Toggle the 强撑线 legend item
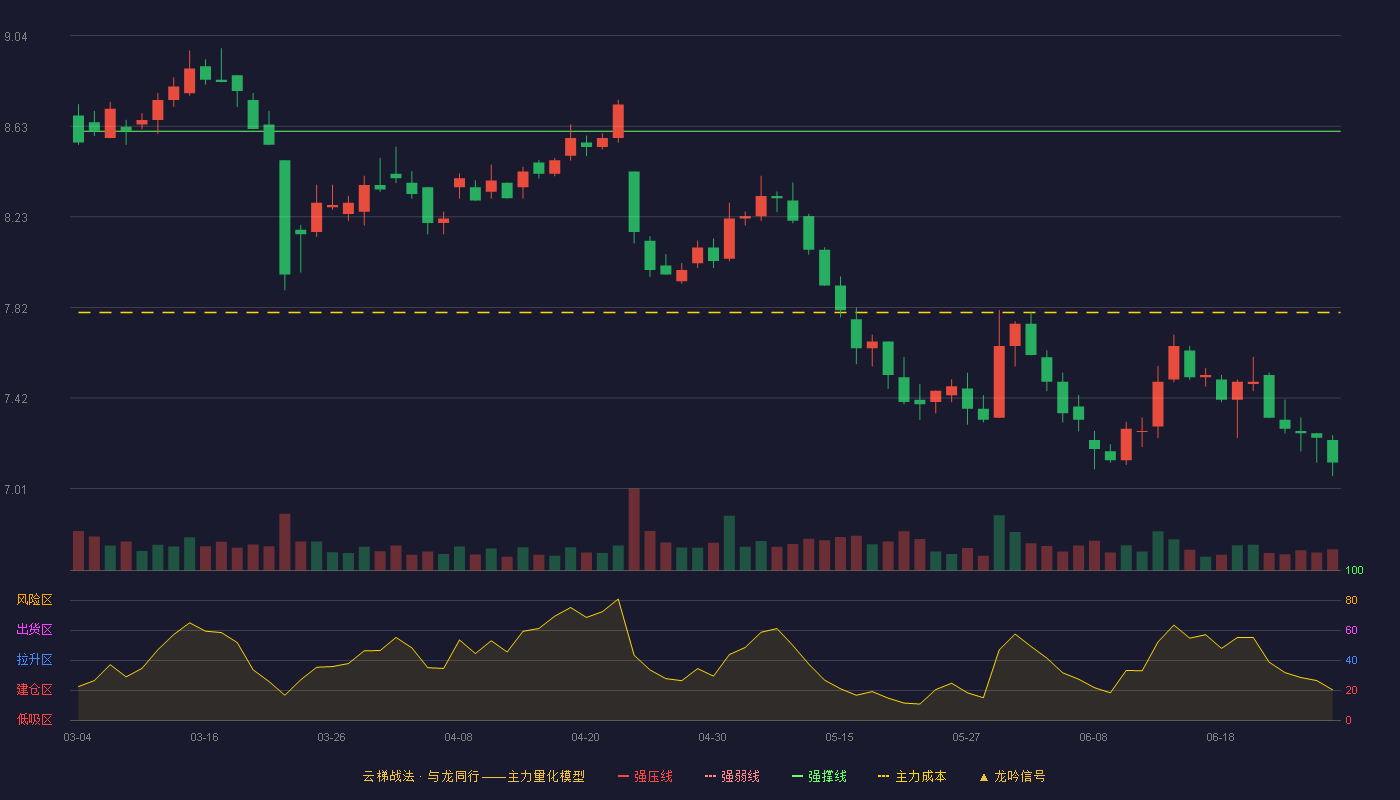1400x800 pixels. [819, 776]
